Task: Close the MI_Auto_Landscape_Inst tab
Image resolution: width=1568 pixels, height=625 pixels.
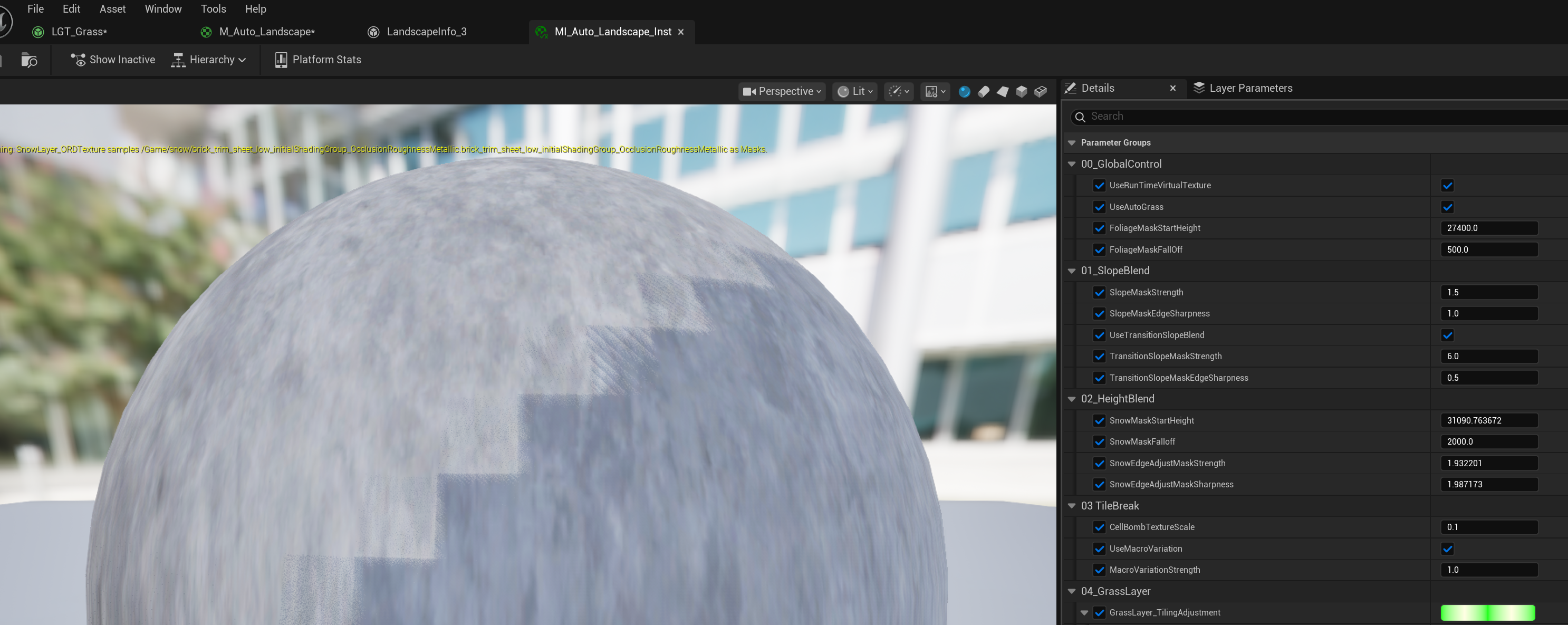Action: [681, 32]
